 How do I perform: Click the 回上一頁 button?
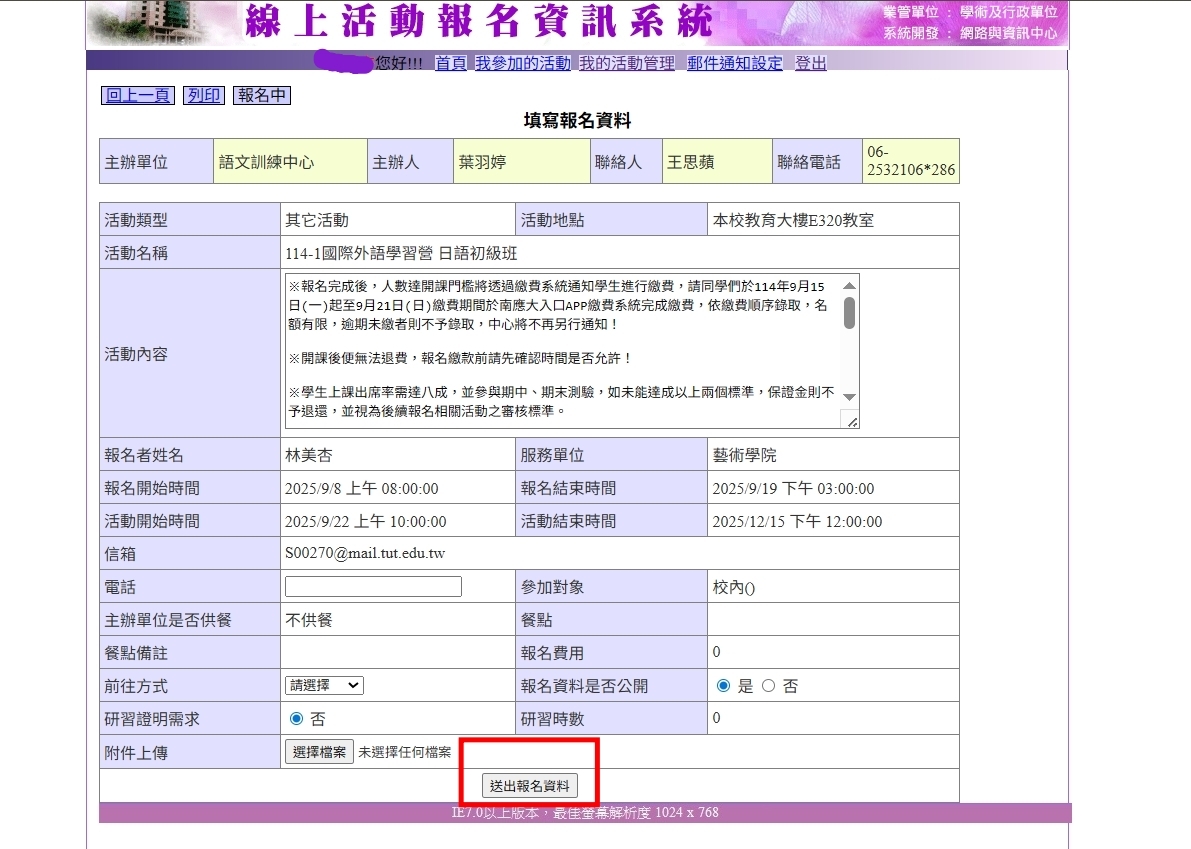[x=138, y=96]
